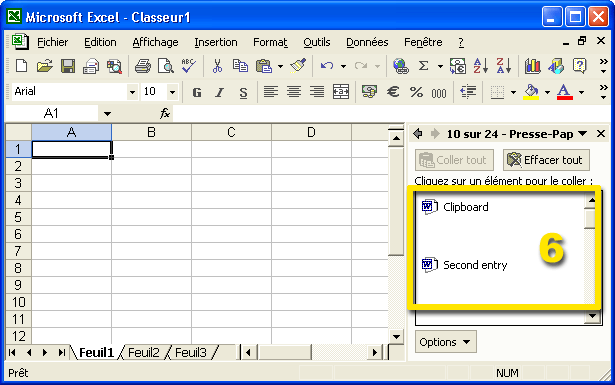The width and height of the screenshot is (615, 385).
Task: Toggle left alignment
Action: click(271, 92)
